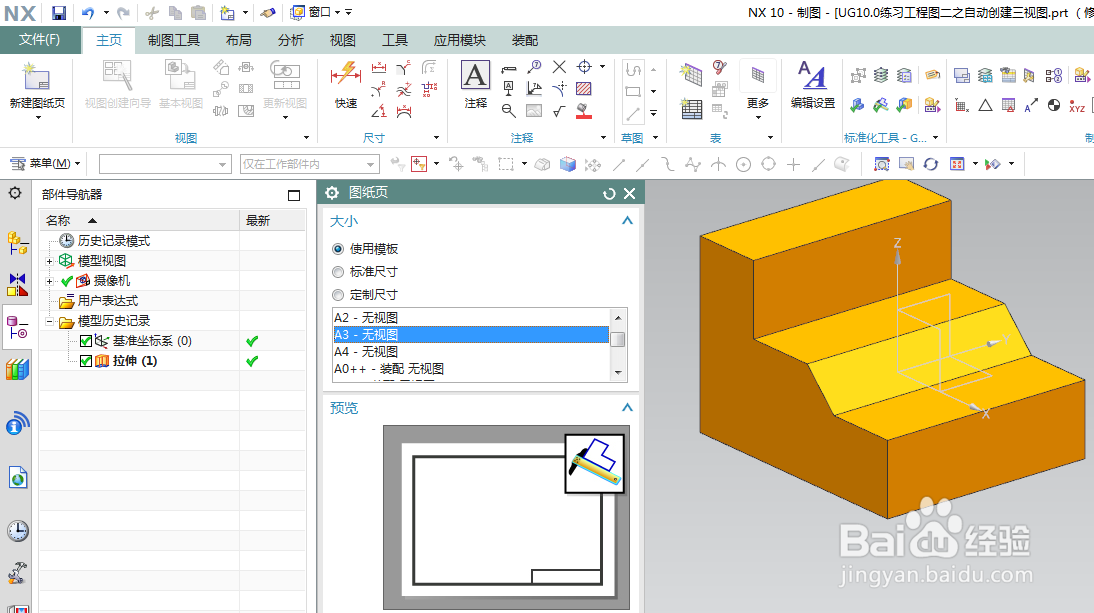This screenshot has width=1094, height=613.
Task: Collapse the 大小 section chevron
Action: pyautogui.click(x=627, y=220)
